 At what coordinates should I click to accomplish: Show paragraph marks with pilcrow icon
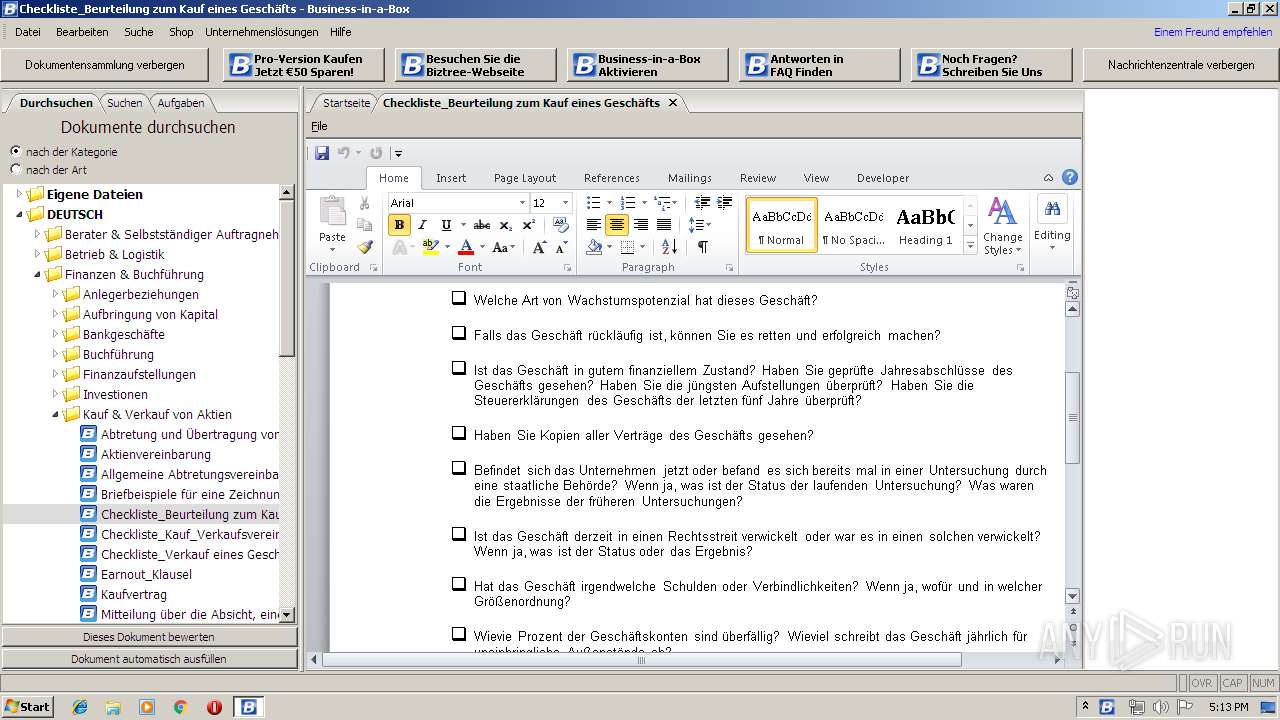click(702, 247)
